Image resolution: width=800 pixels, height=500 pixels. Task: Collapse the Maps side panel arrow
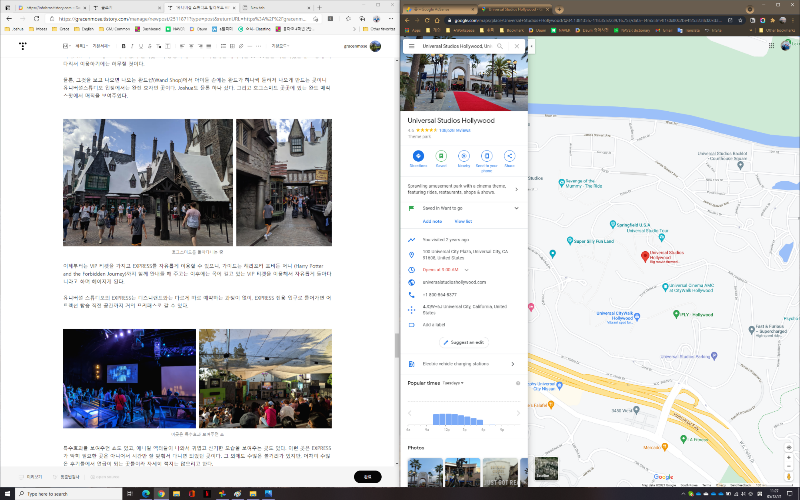(x=531, y=46)
